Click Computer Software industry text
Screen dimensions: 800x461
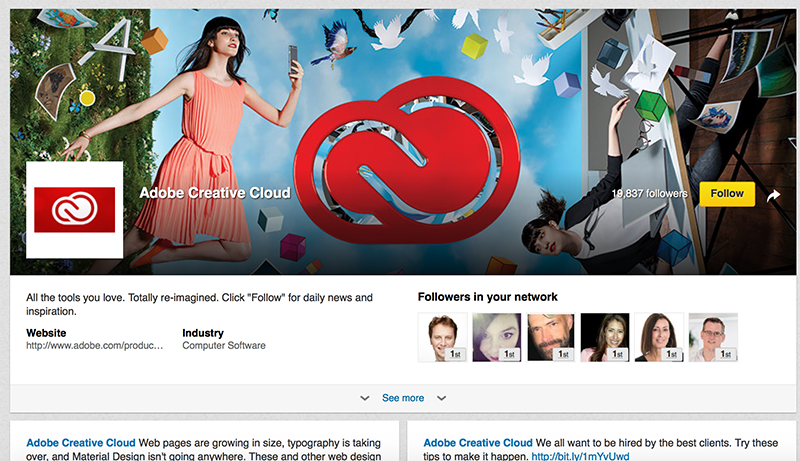click(x=224, y=346)
